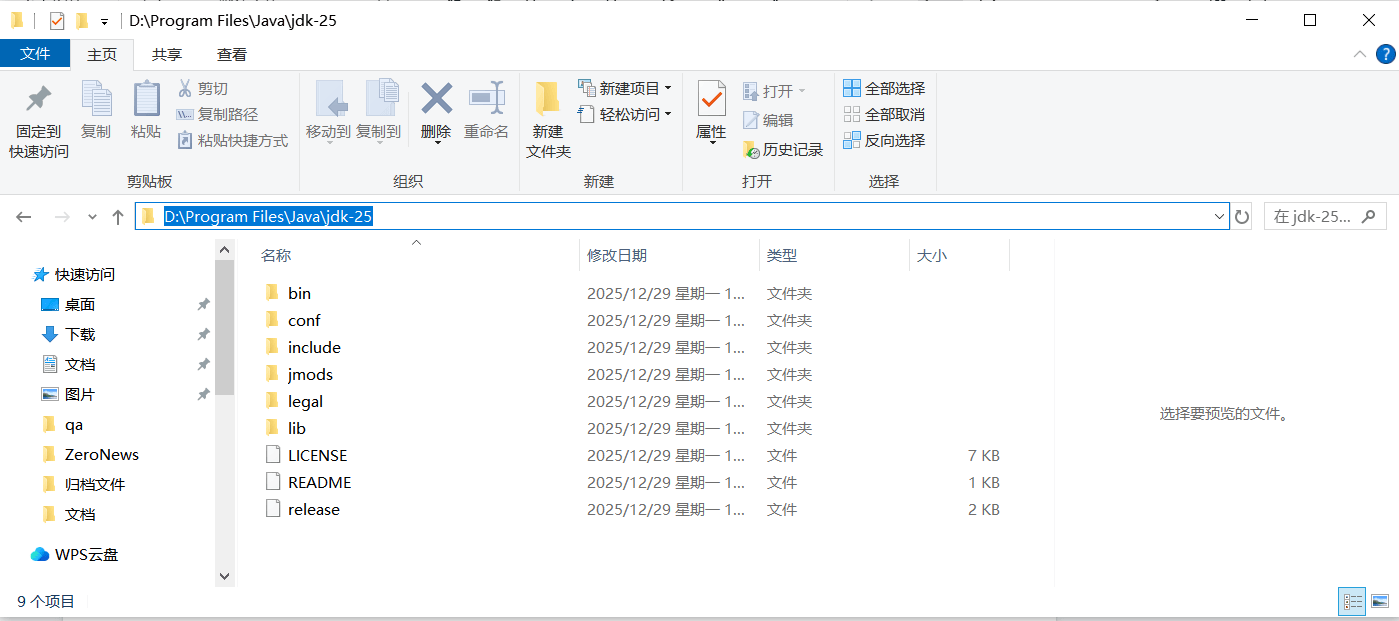Select the conf folder
The height and width of the screenshot is (621, 1399).
(304, 320)
